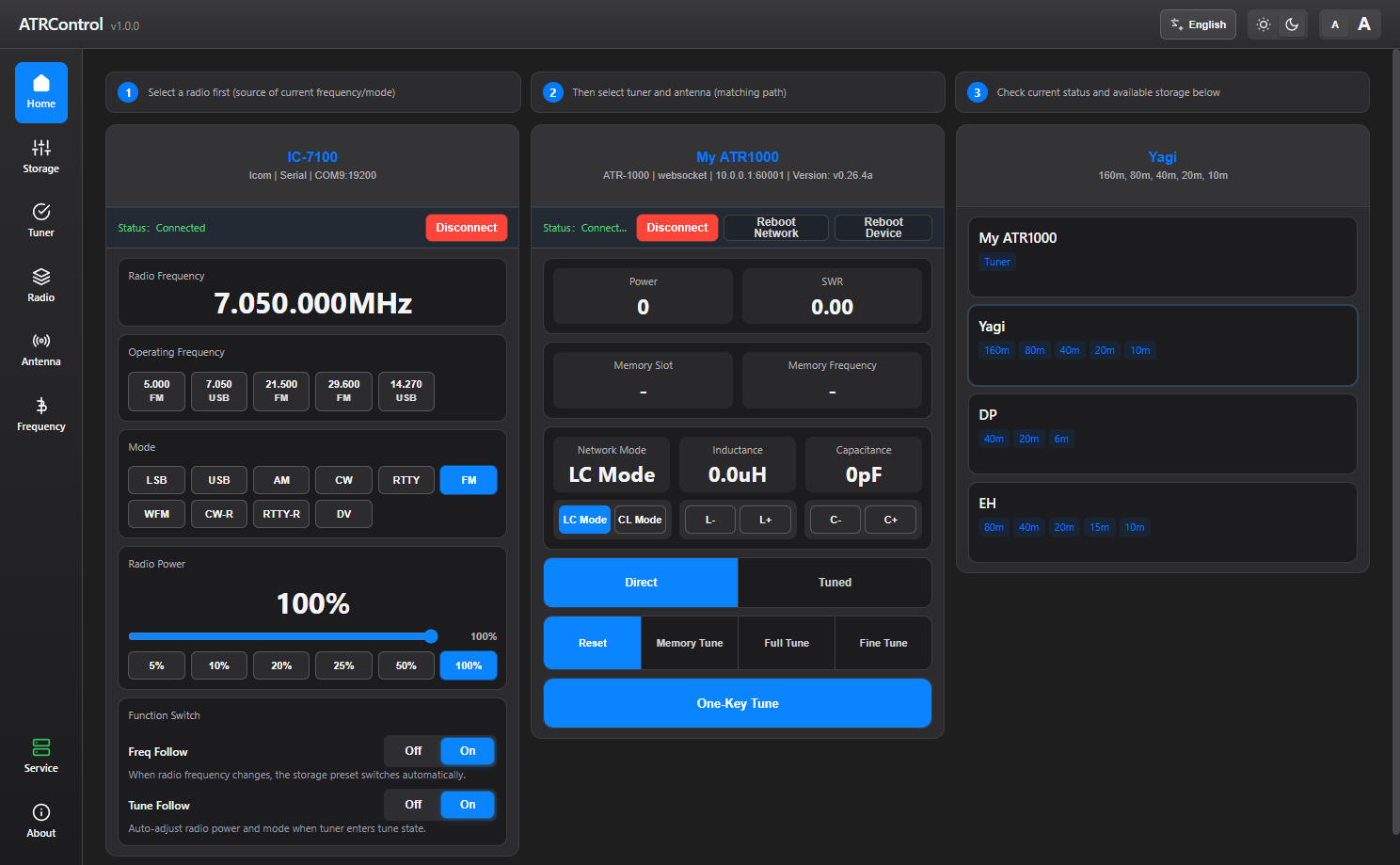The width and height of the screenshot is (1400, 865).
Task: Switch network to LC Mode
Action: coord(584,520)
